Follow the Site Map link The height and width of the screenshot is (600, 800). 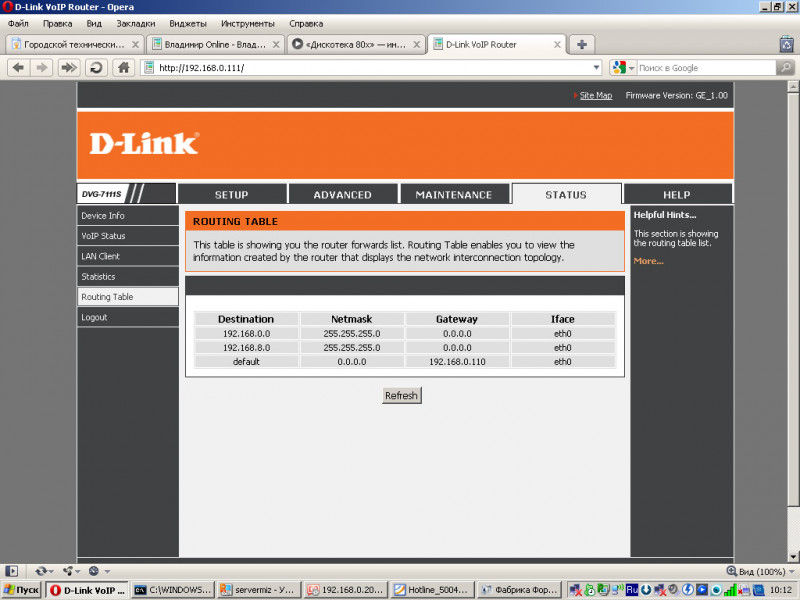coord(596,95)
